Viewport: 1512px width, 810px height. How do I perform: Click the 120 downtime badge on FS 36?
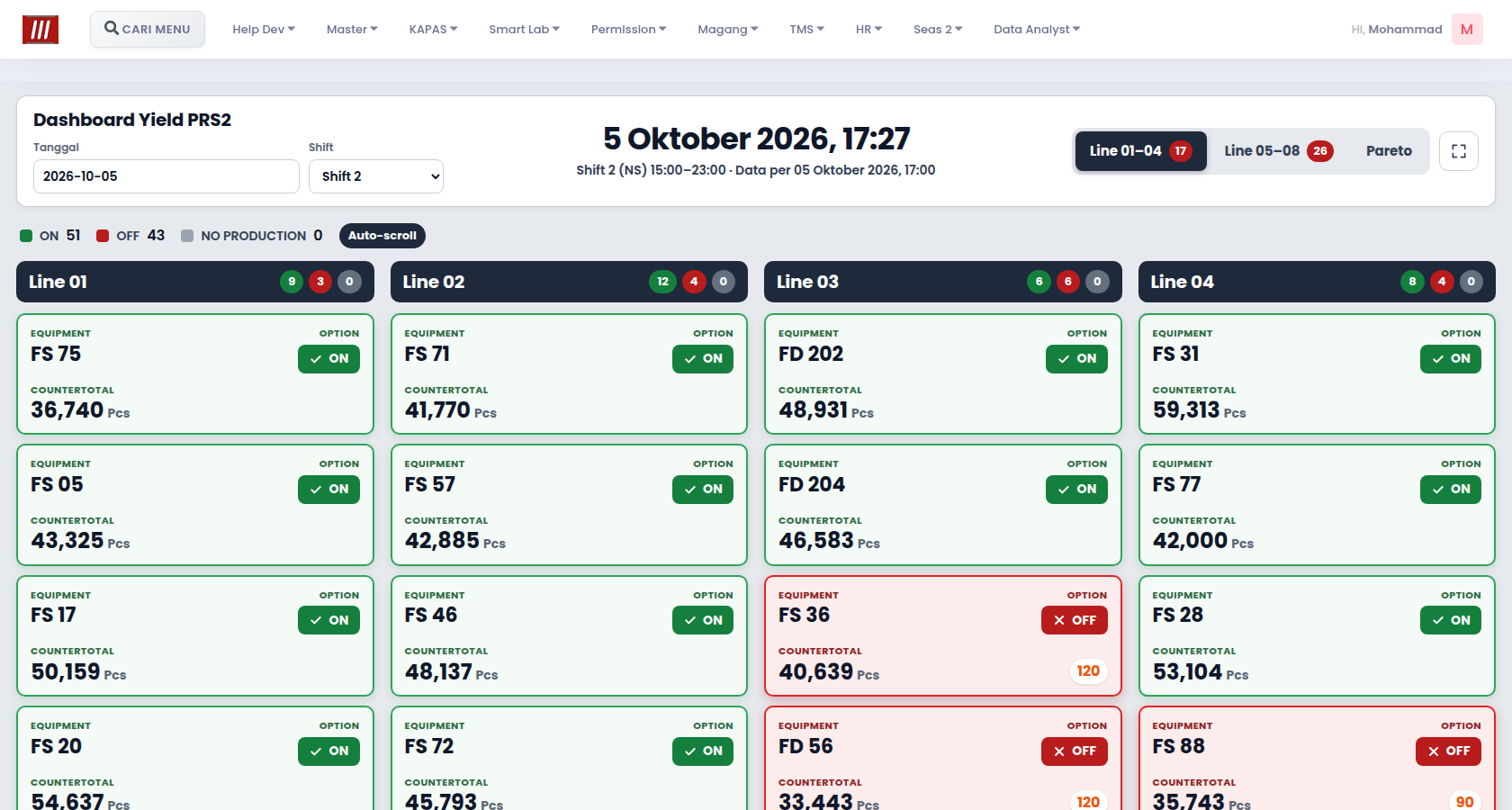[x=1088, y=670]
